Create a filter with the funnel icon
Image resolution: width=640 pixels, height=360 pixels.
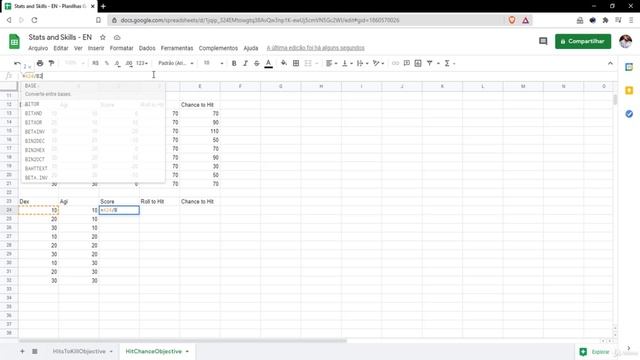(429, 63)
